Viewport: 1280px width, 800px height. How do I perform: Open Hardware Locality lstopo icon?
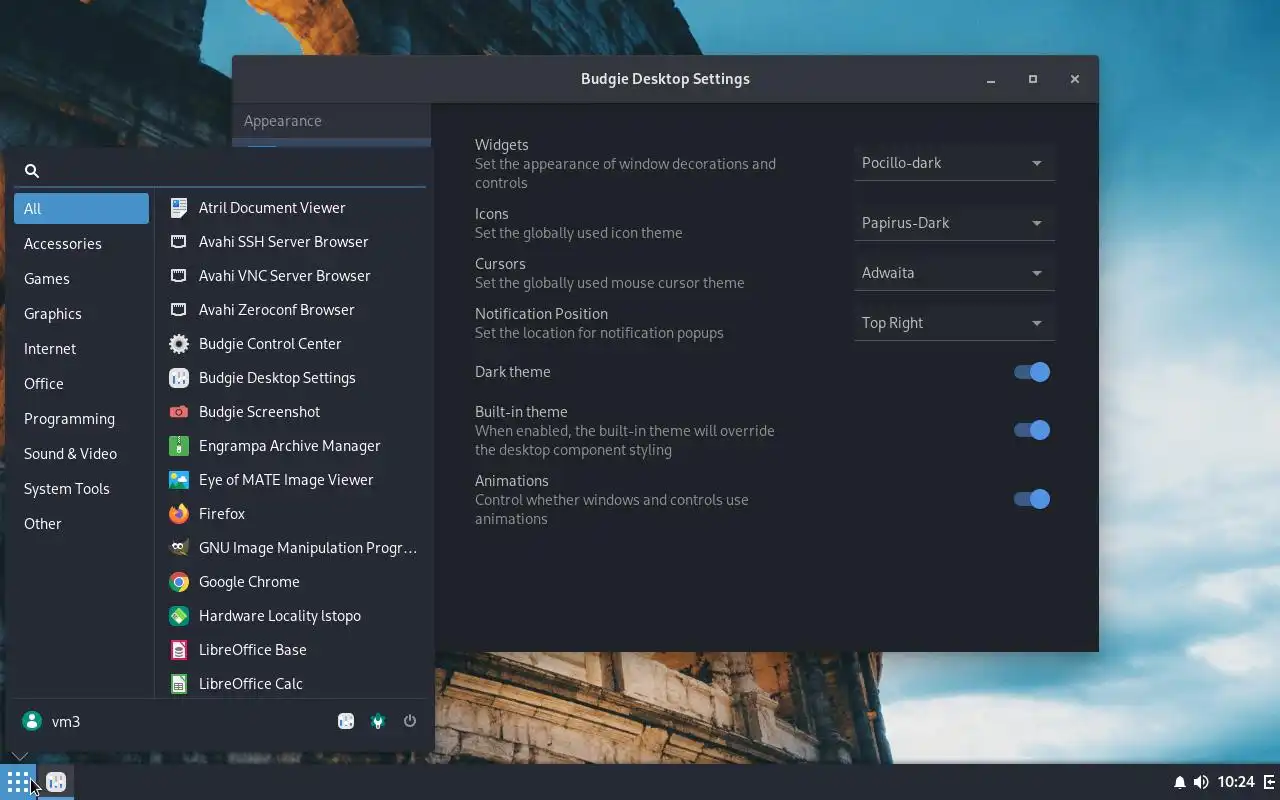point(179,615)
